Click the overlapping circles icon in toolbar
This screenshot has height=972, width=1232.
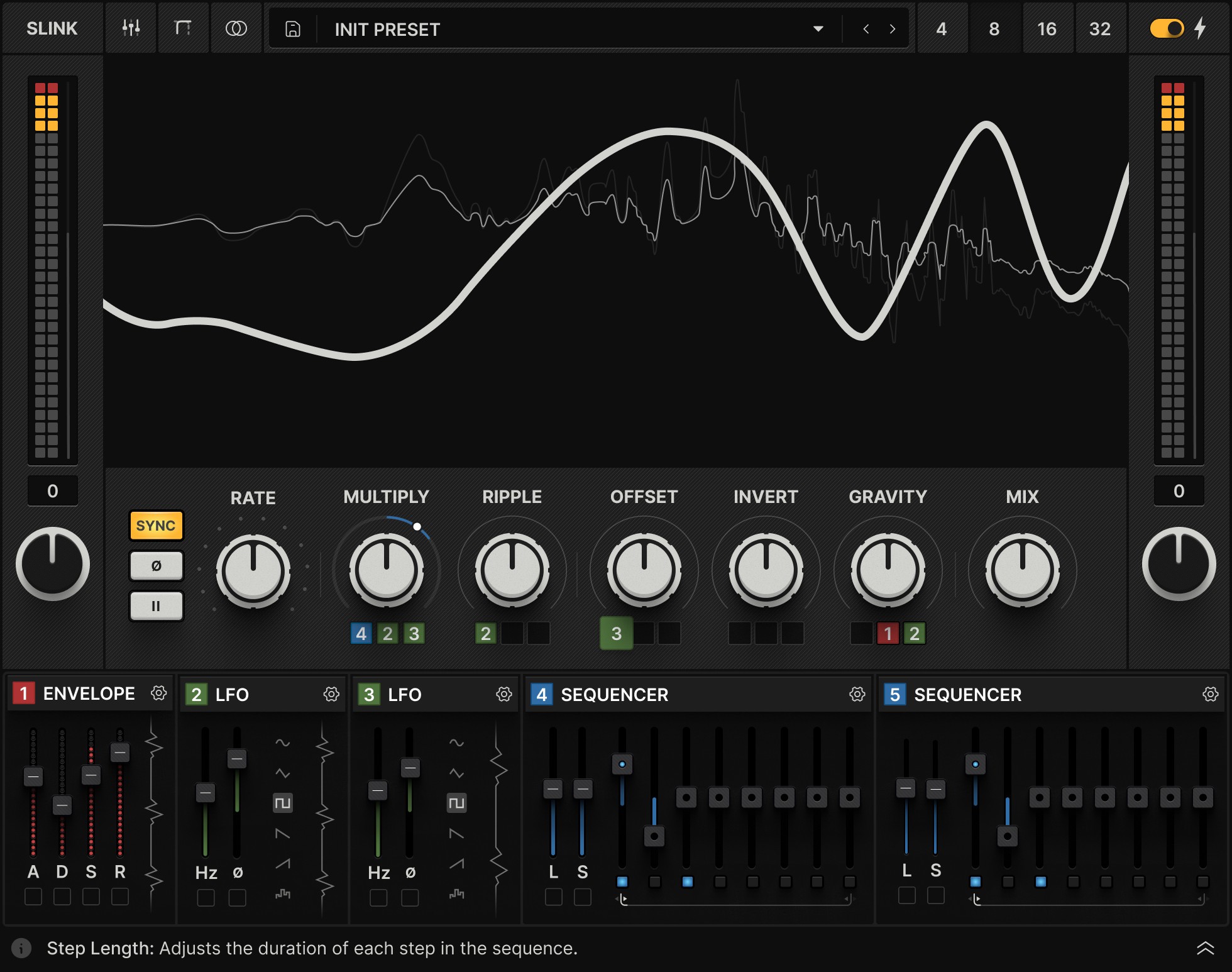point(236,28)
